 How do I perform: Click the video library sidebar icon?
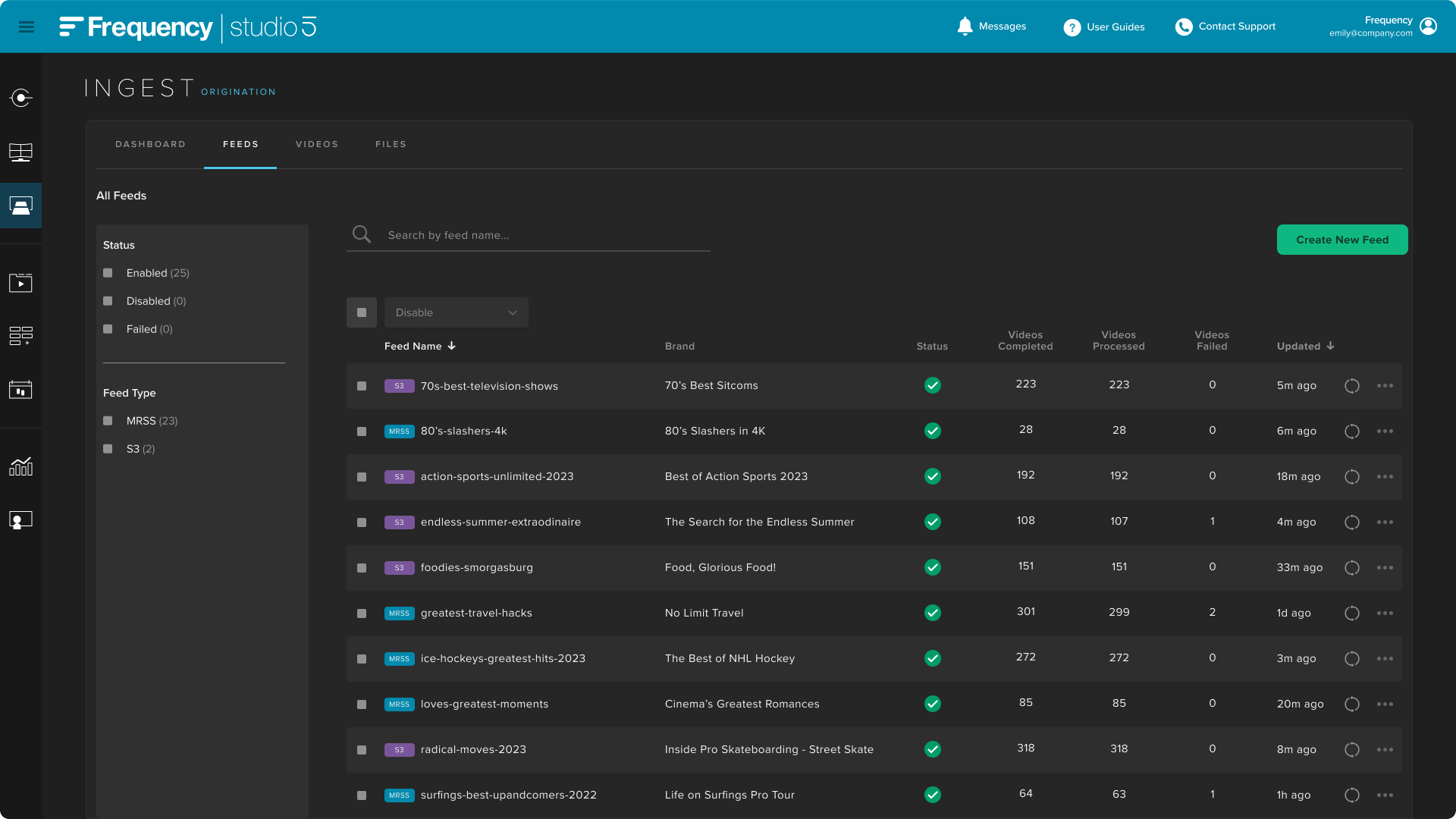click(20, 283)
